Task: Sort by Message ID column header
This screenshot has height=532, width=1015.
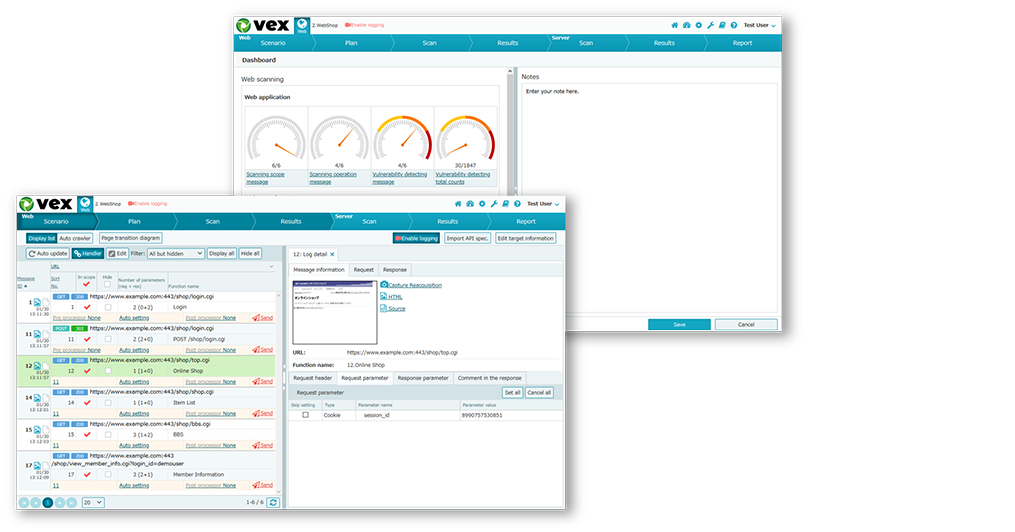Action: [x=25, y=282]
